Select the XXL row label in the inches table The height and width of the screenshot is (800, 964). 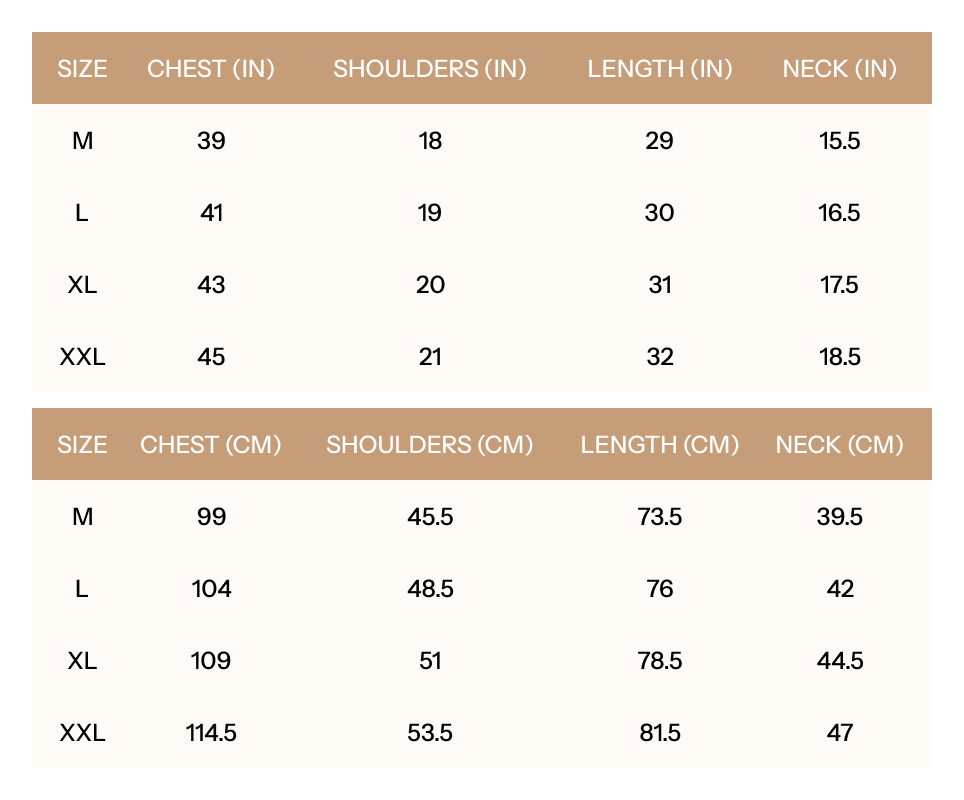click(x=82, y=357)
